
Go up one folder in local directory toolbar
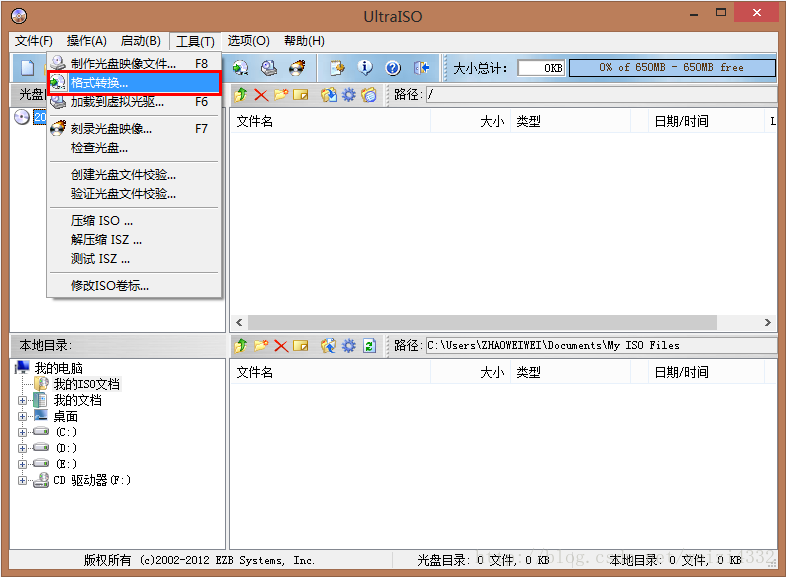(x=241, y=345)
